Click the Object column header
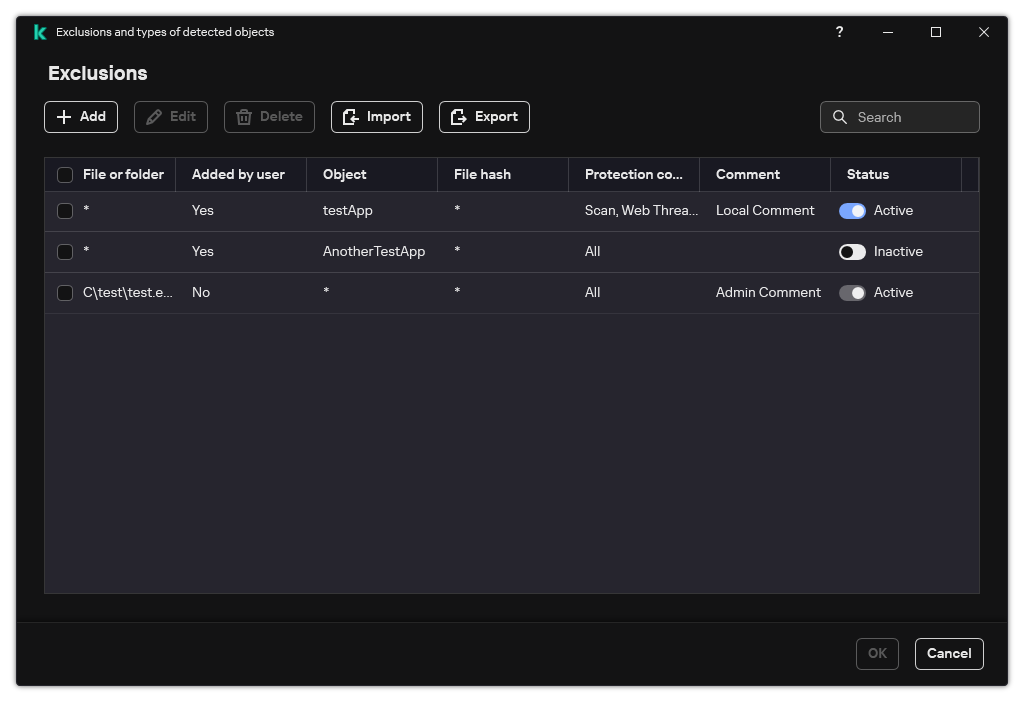1024x702 pixels. tap(344, 174)
